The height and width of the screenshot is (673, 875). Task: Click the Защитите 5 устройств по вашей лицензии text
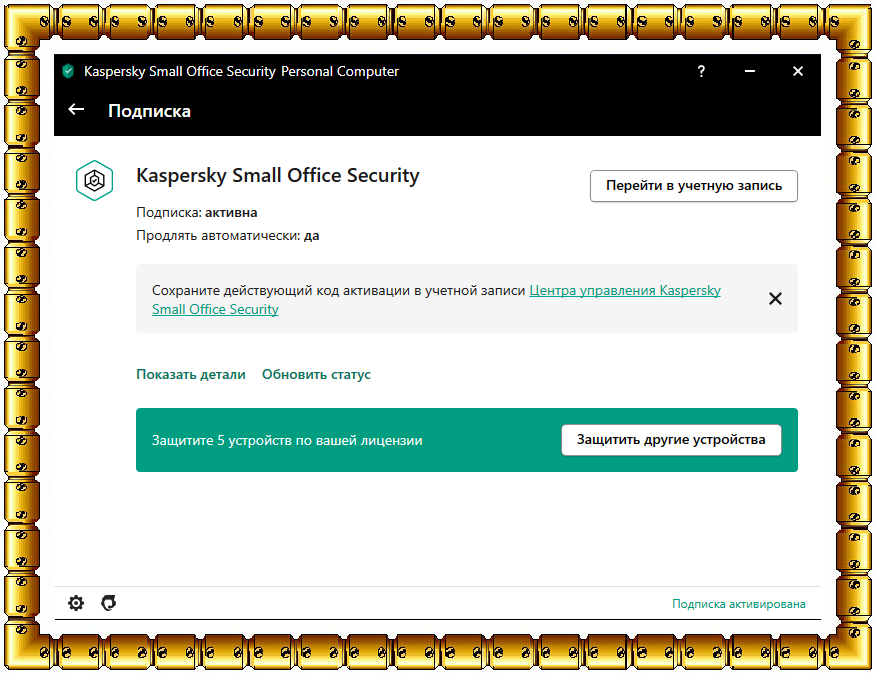[287, 440]
